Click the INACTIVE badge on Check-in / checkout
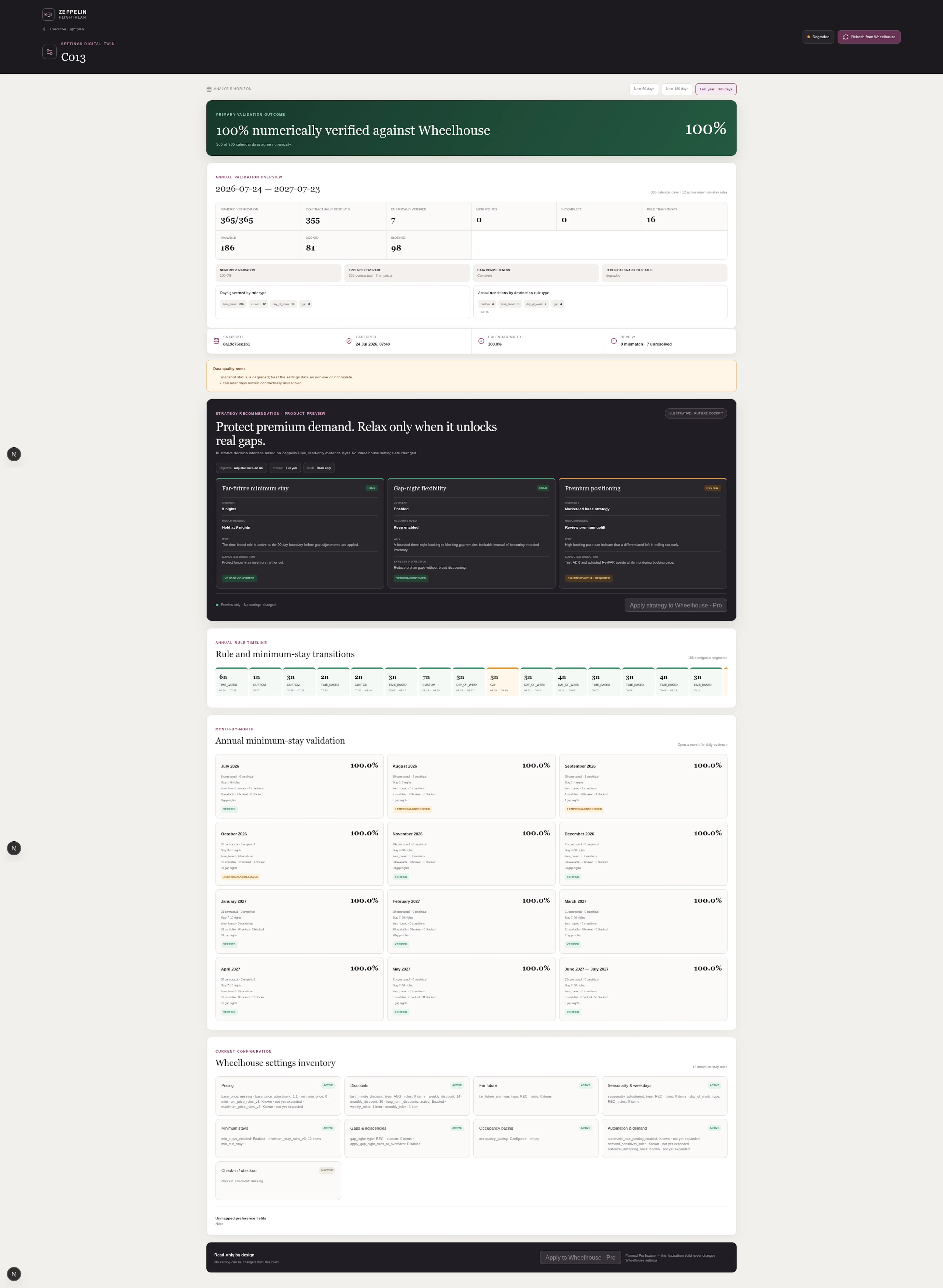The width and height of the screenshot is (943, 1288). [x=327, y=1170]
